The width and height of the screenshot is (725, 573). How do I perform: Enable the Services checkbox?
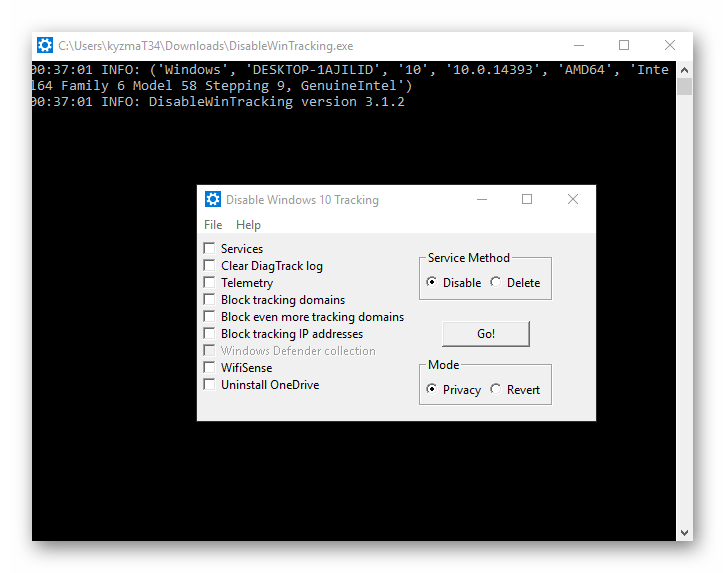(209, 248)
